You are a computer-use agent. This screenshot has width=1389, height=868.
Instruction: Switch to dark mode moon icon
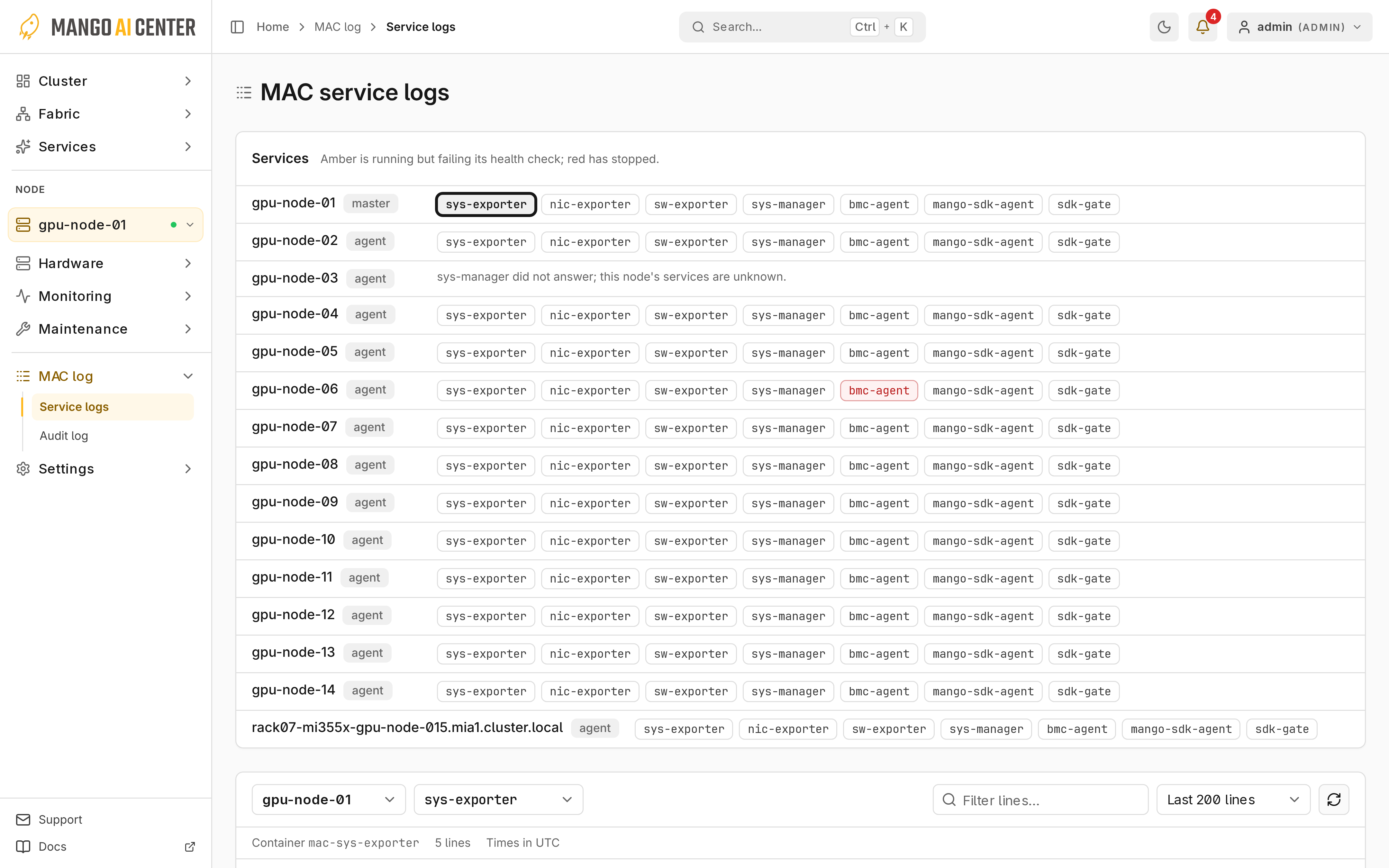pos(1163,27)
